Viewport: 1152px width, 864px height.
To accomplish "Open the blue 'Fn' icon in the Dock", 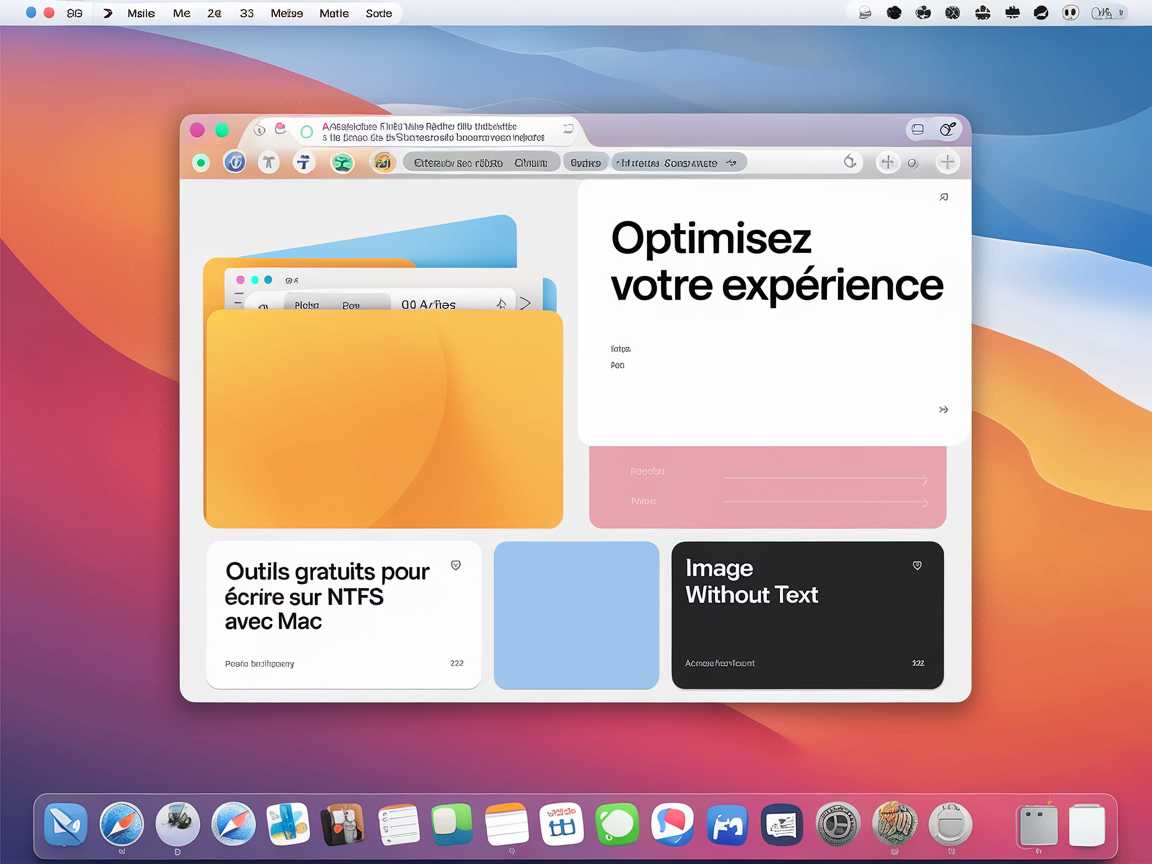I will (727, 824).
